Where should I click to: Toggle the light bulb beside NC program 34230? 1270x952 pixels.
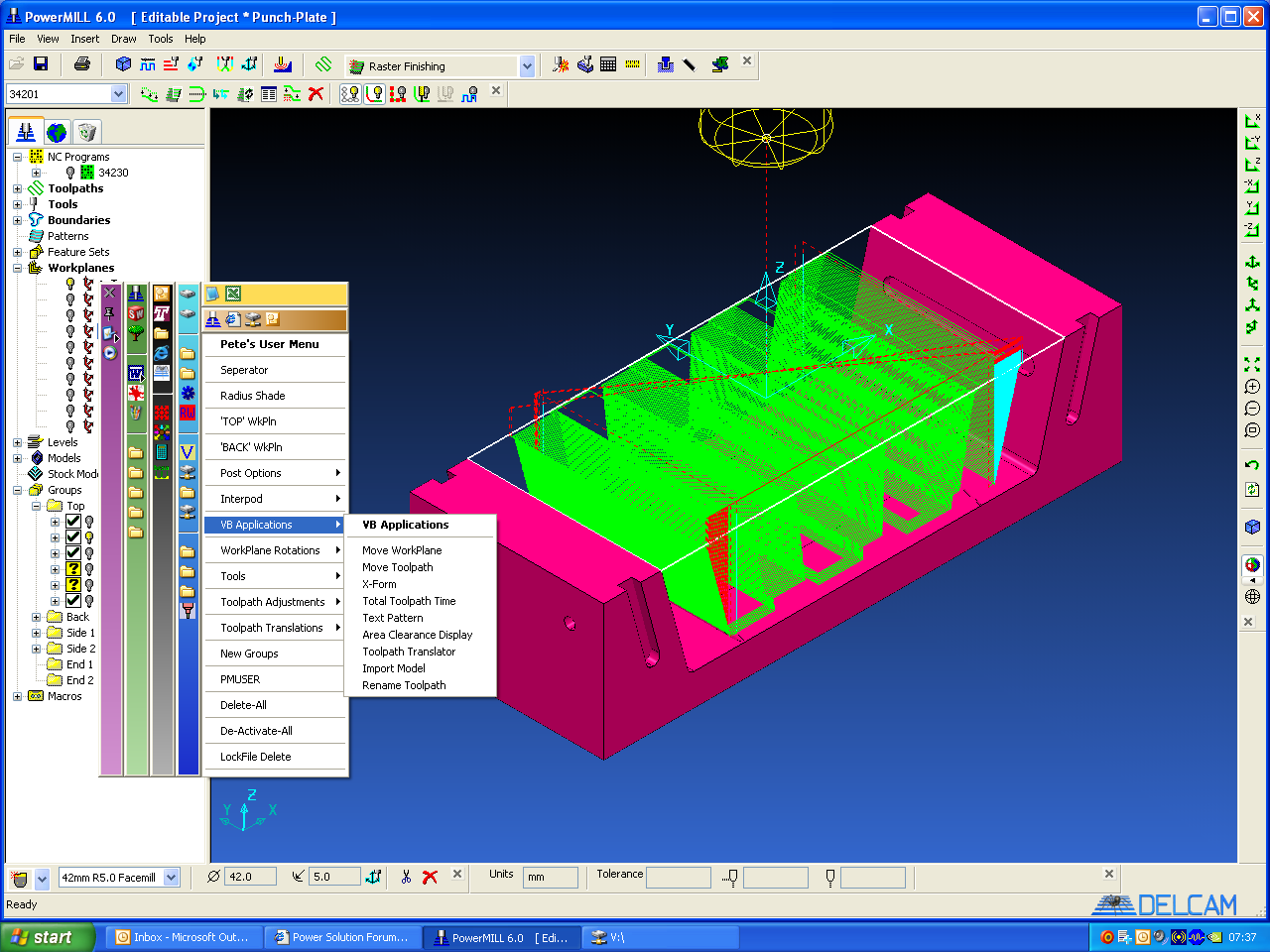(x=69, y=173)
